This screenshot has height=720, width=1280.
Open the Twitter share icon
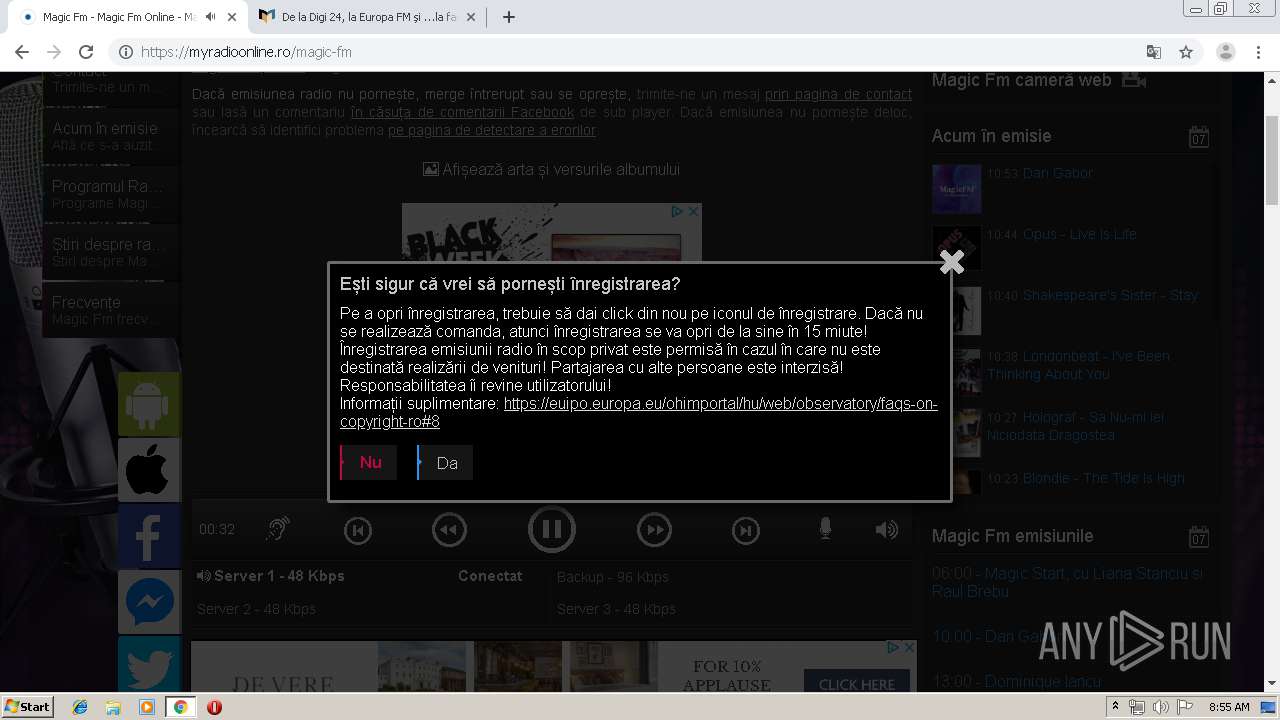149,664
